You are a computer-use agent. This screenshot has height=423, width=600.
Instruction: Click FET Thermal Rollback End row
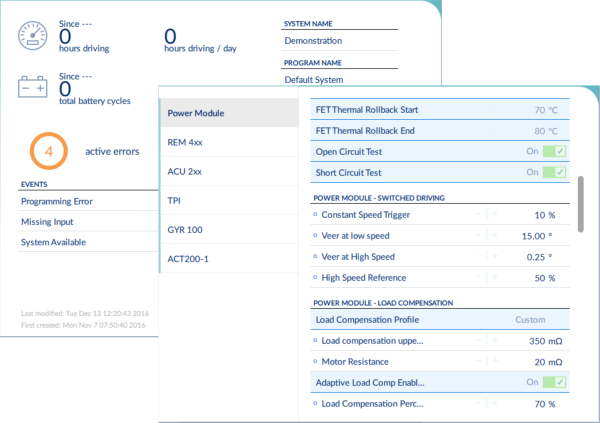pos(440,131)
